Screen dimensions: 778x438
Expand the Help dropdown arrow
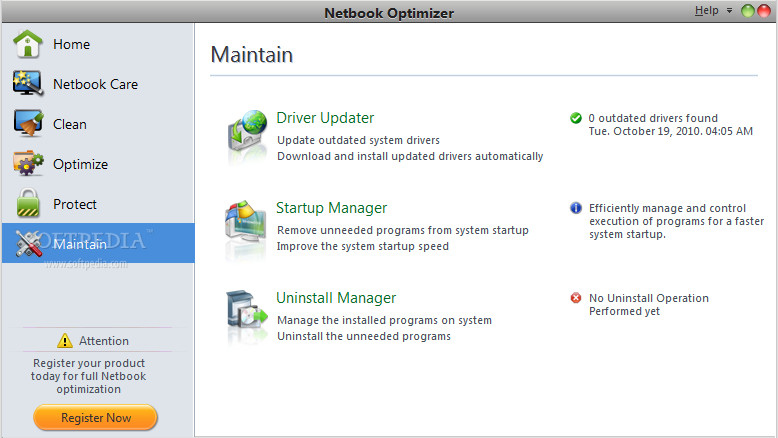pyautogui.click(x=729, y=10)
